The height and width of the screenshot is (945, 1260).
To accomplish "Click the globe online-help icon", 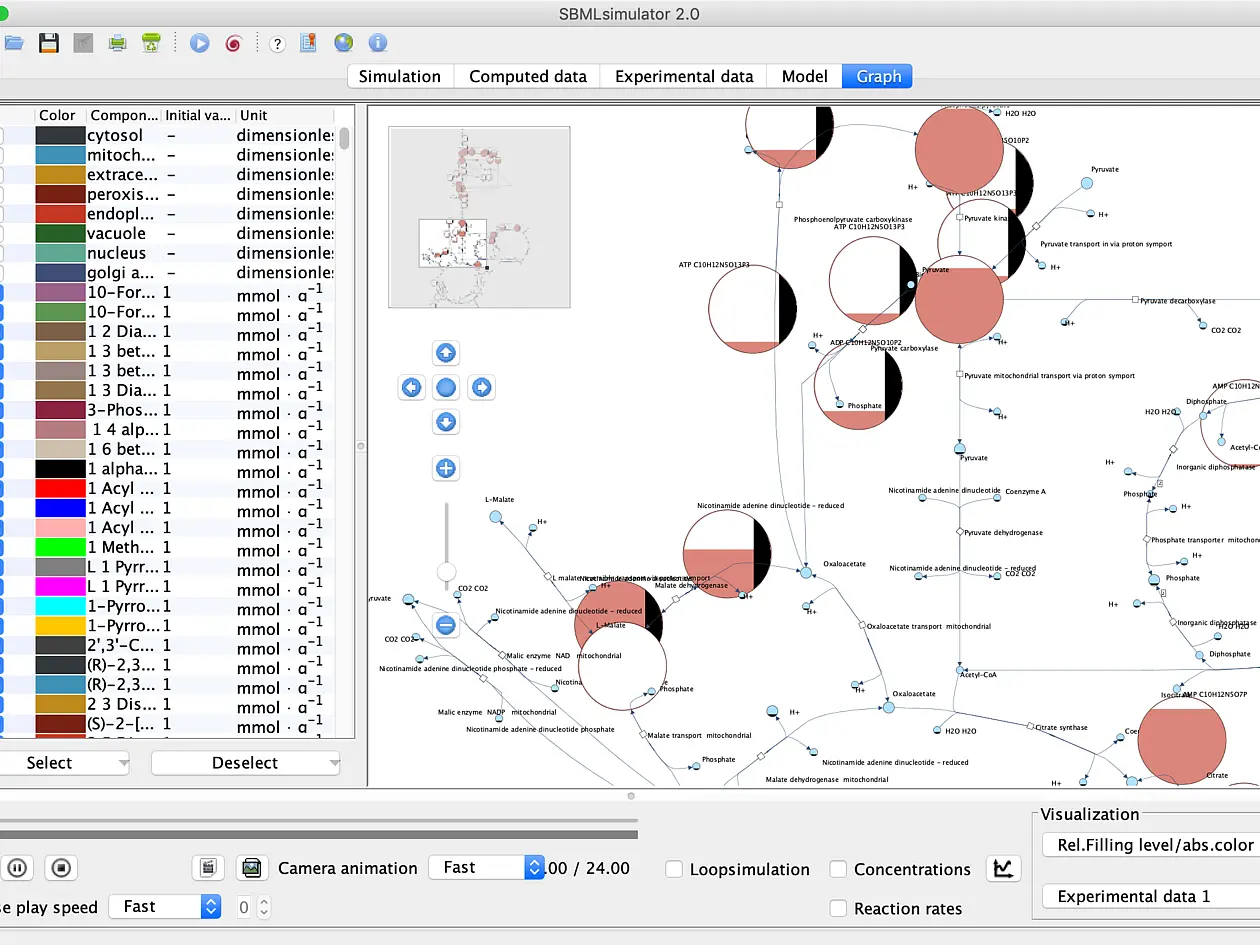I will [x=343, y=43].
